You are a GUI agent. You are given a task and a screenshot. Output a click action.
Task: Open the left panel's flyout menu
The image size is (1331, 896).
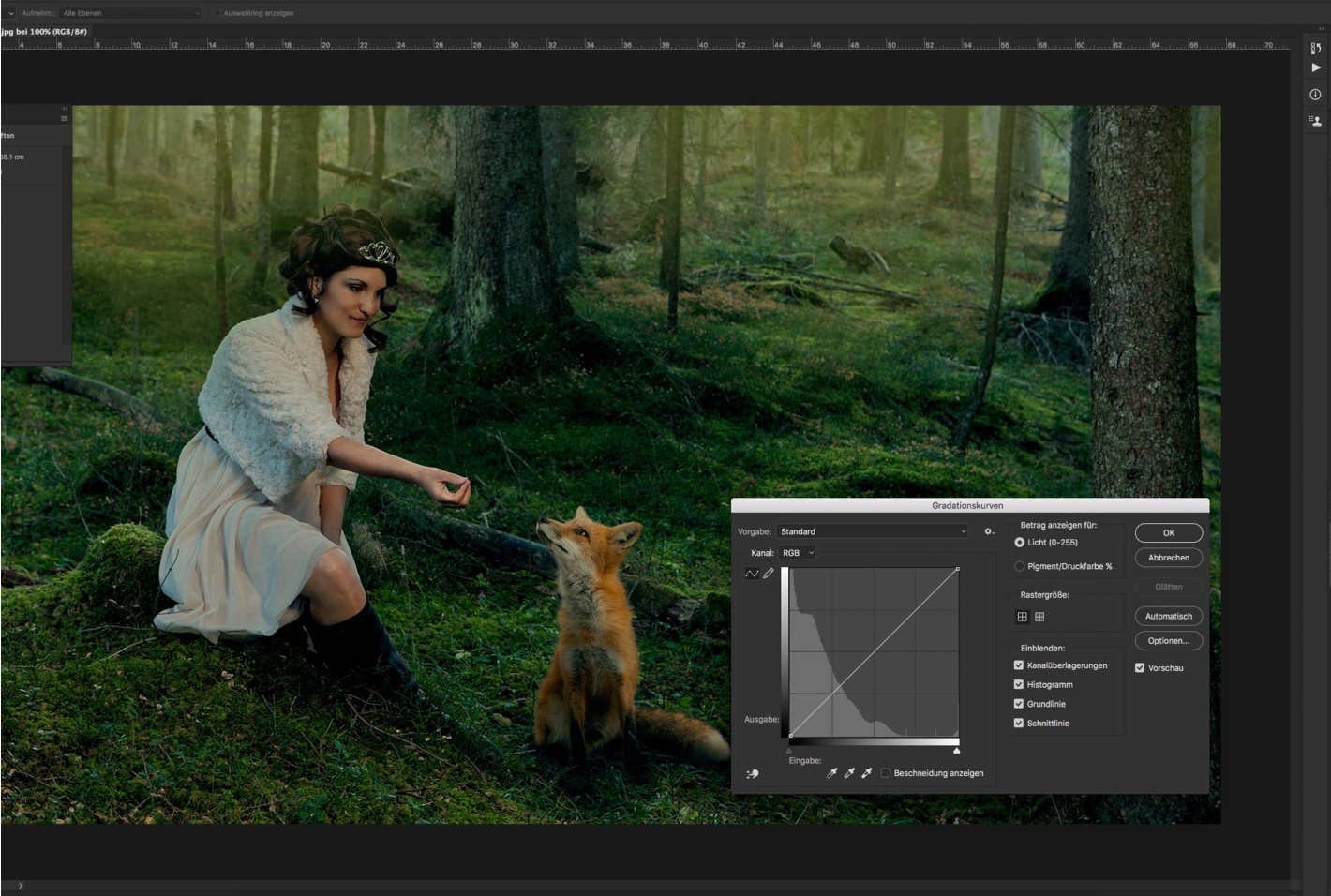65,119
